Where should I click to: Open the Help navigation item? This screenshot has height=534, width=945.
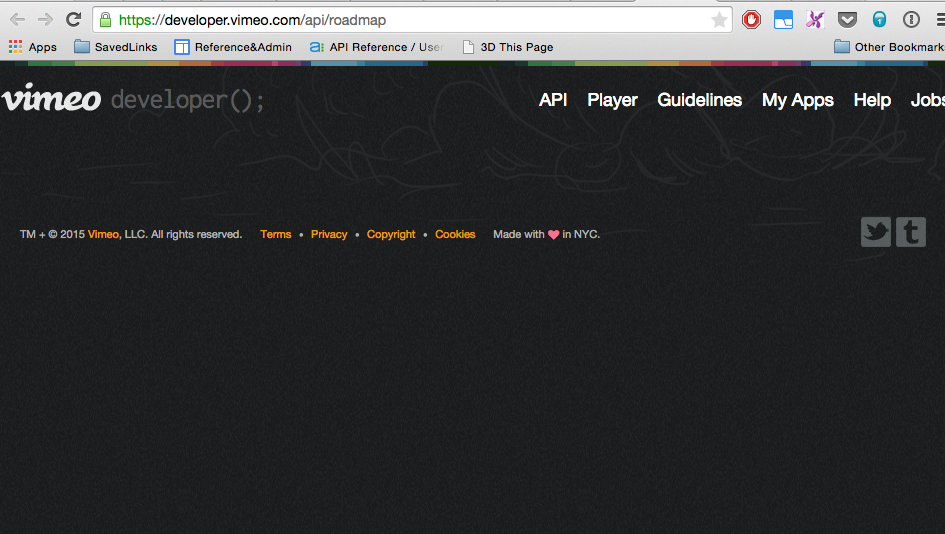click(872, 100)
